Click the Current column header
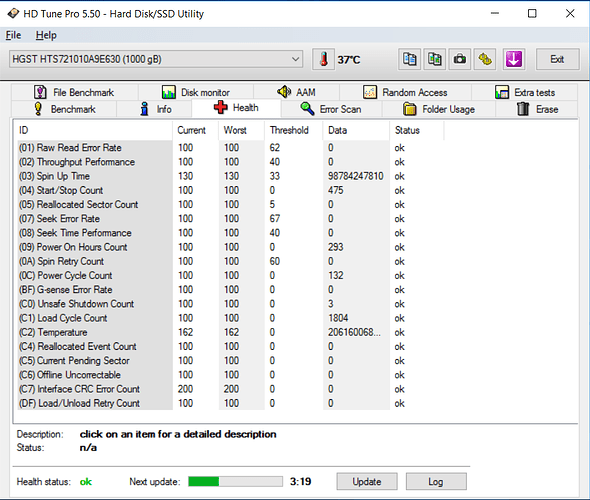This screenshot has width=590, height=500. [x=196, y=130]
